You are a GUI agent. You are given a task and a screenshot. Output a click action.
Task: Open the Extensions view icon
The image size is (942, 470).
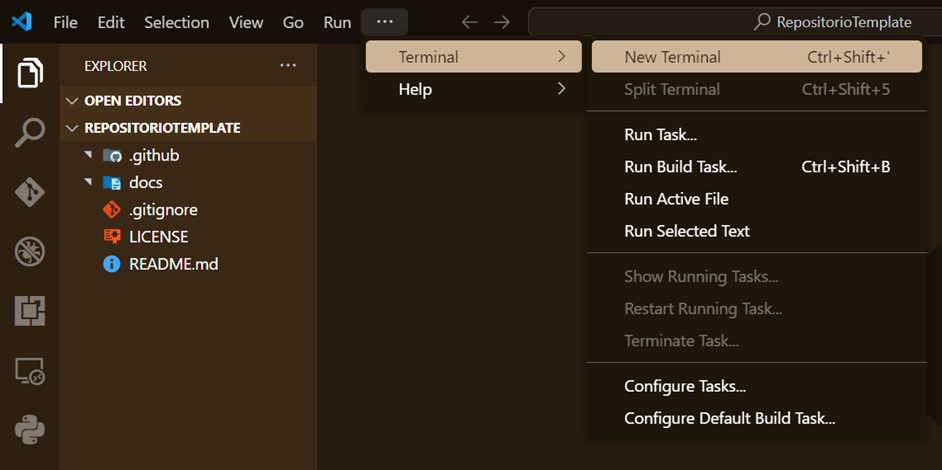[x=29, y=311]
